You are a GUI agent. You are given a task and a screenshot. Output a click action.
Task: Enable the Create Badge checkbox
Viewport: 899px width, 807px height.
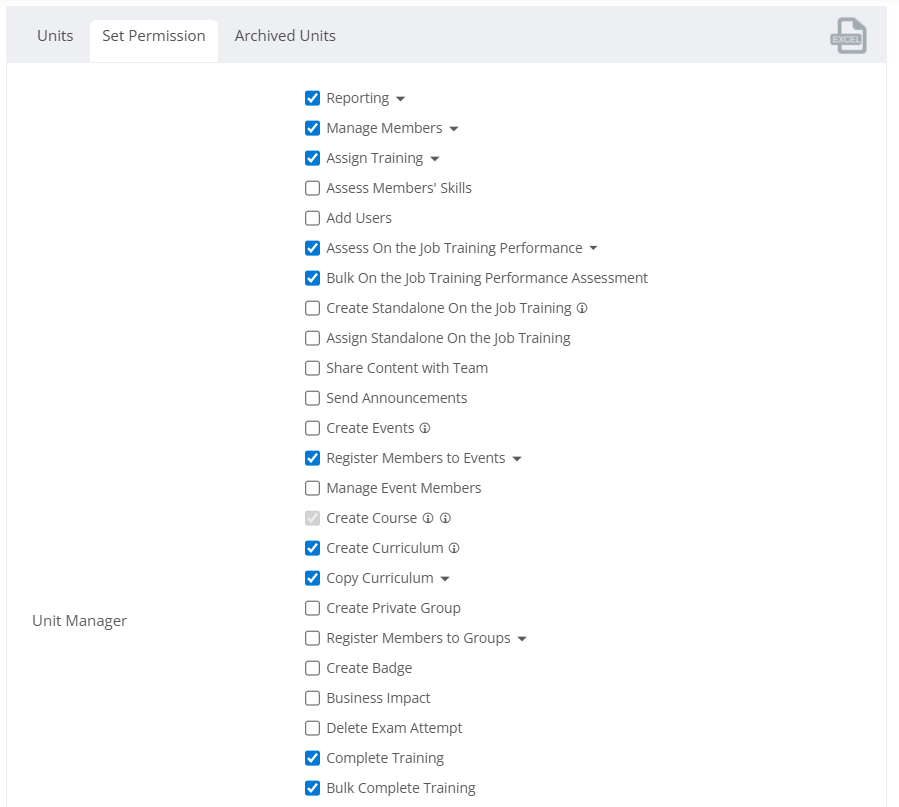coord(312,668)
